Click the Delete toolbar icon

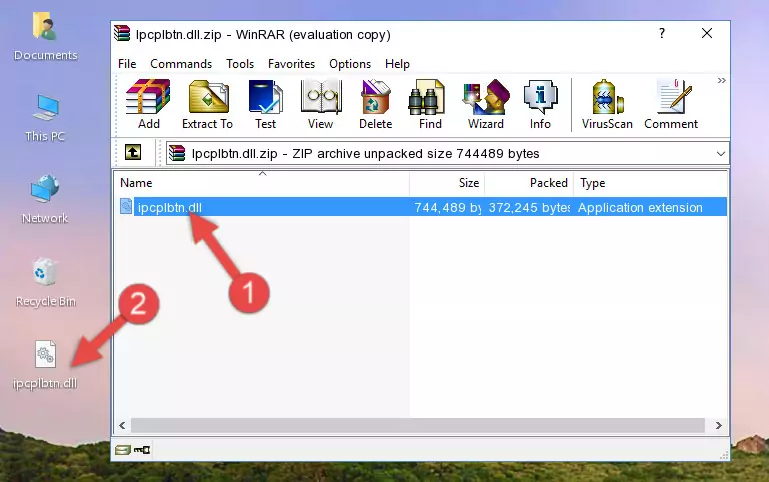375,104
